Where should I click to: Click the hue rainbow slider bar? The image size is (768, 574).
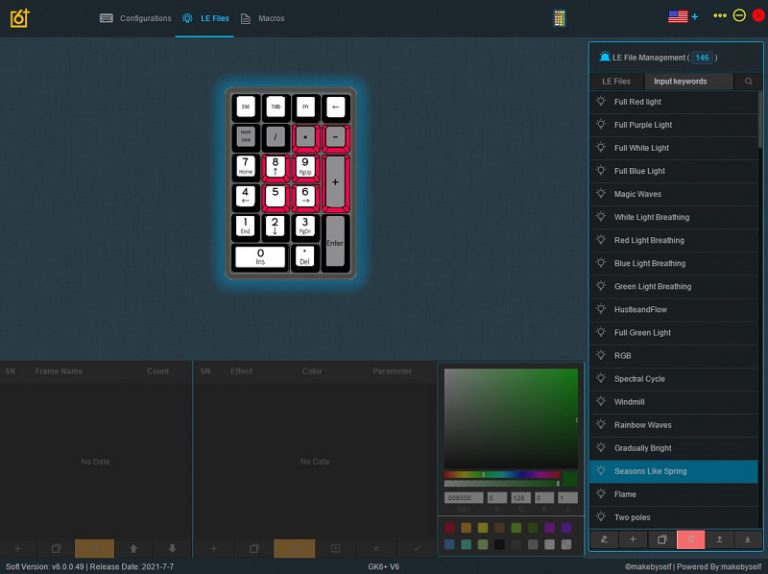[501, 474]
